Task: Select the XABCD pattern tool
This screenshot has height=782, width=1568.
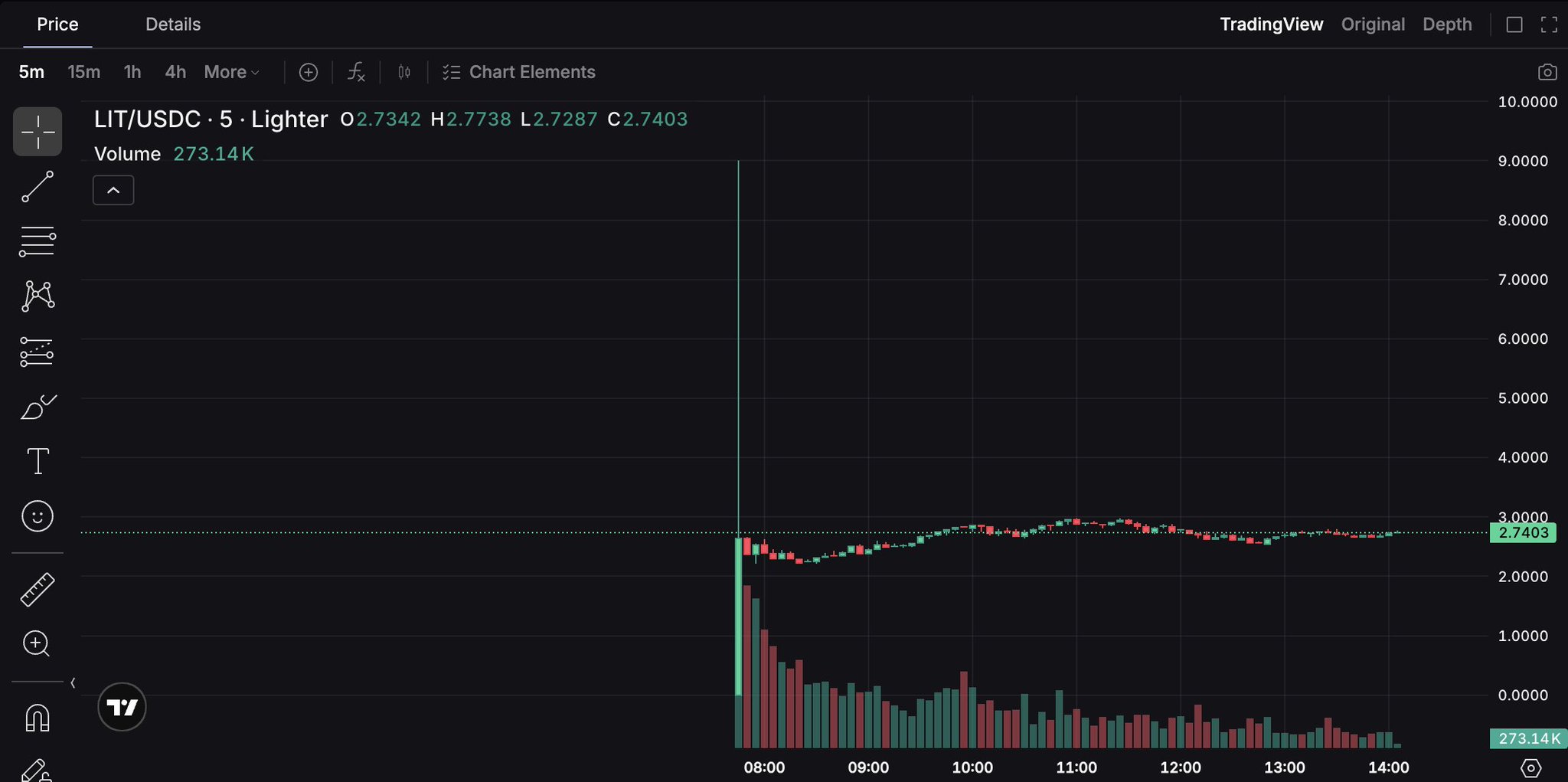Action: coord(38,296)
